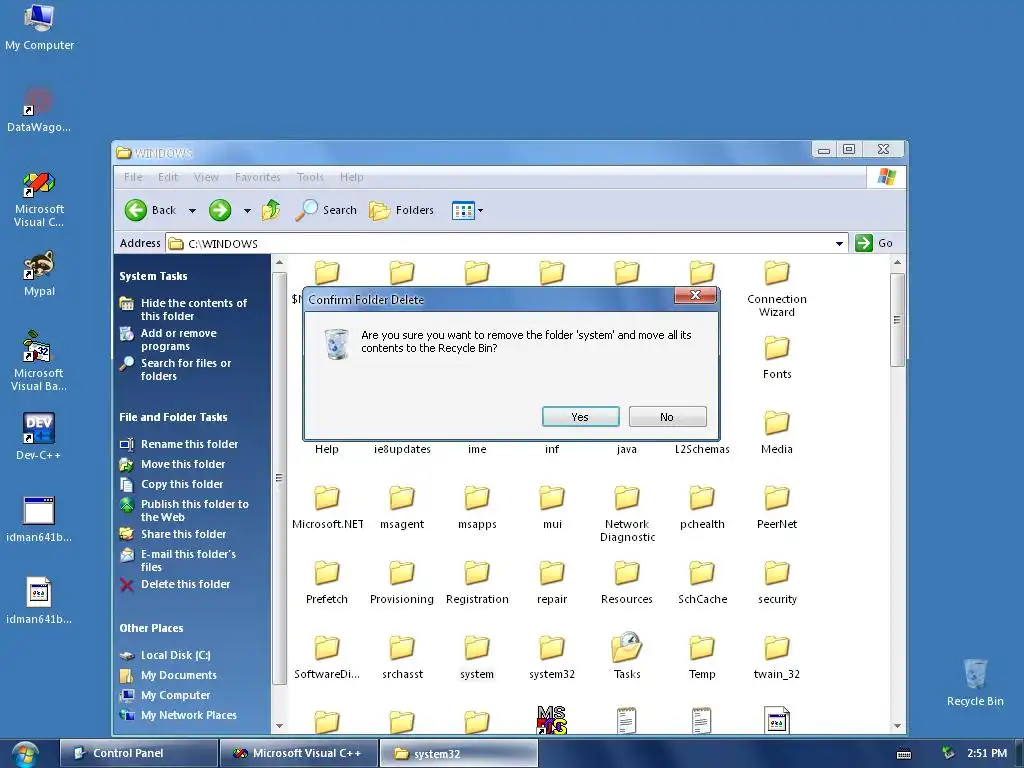Close the Confirm Folder Delete dialog
This screenshot has width=1024, height=768.
click(696, 295)
